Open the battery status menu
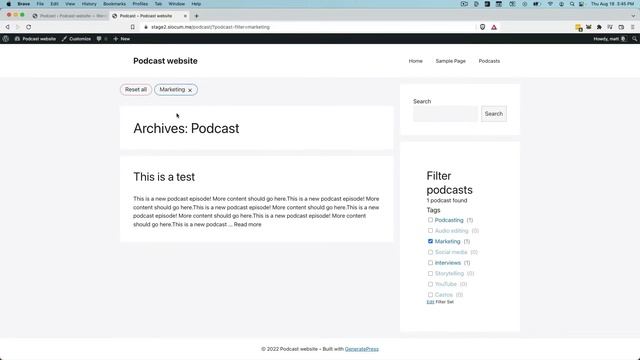640x360 pixels. pyautogui.click(x=537, y=4)
